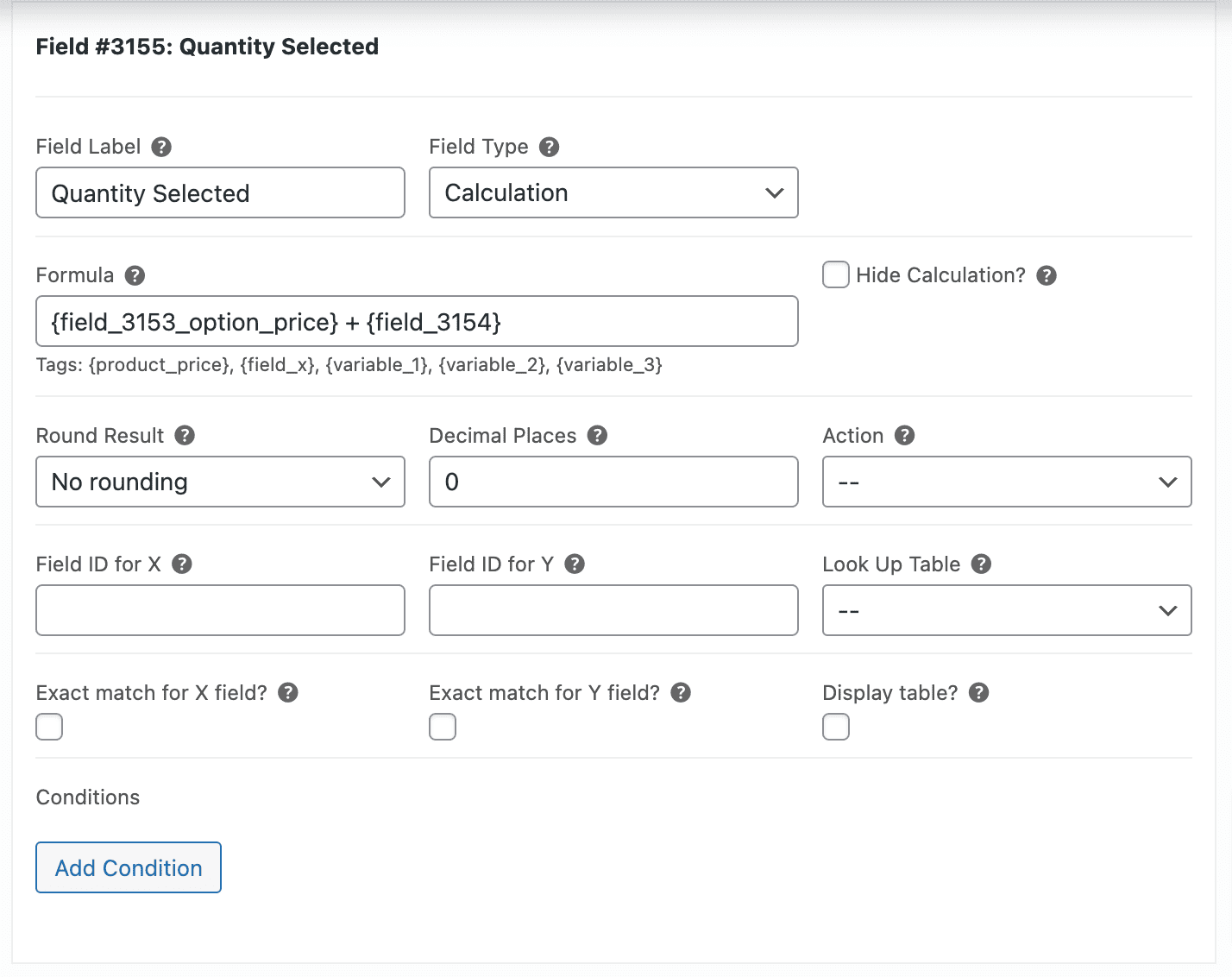This screenshot has height=977, width=1232.
Task: Check the Display table? checkbox
Action: pyautogui.click(x=836, y=727)
